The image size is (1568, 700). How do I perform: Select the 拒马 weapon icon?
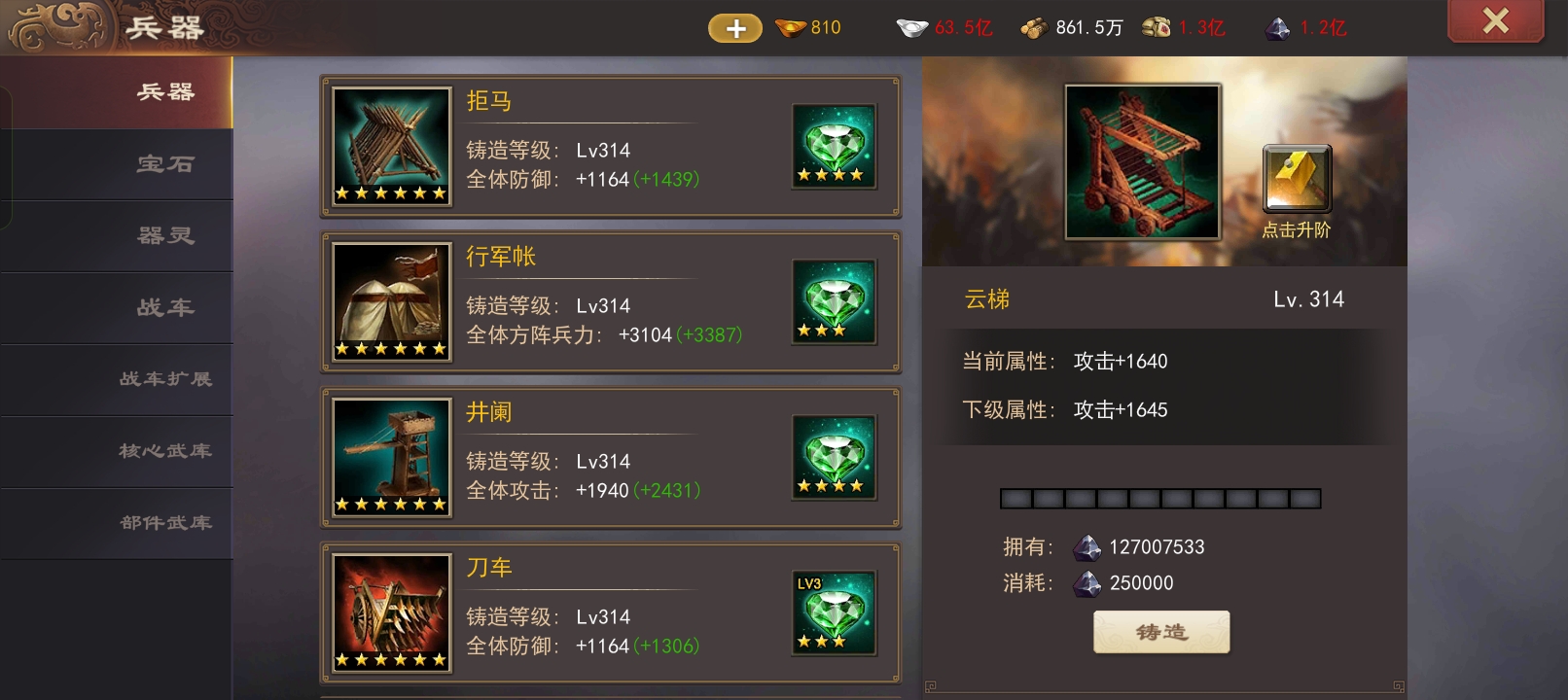[x=392, y=146]
